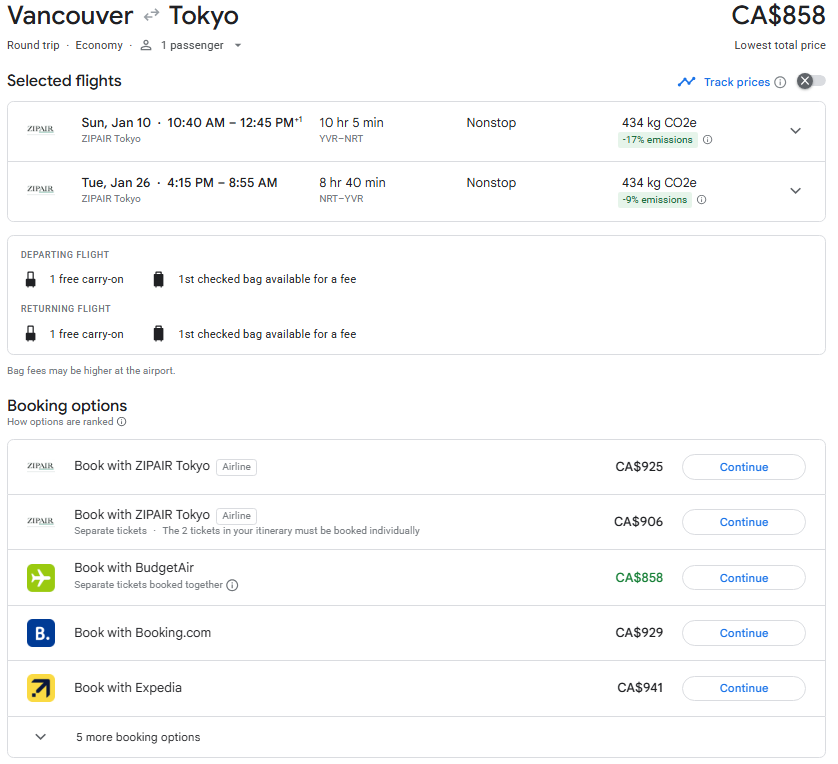The width and height of the screenshot is (838, 764).
Task: Click the 'Book with BudgetAir' label
Action: click(x=134, y=568)
